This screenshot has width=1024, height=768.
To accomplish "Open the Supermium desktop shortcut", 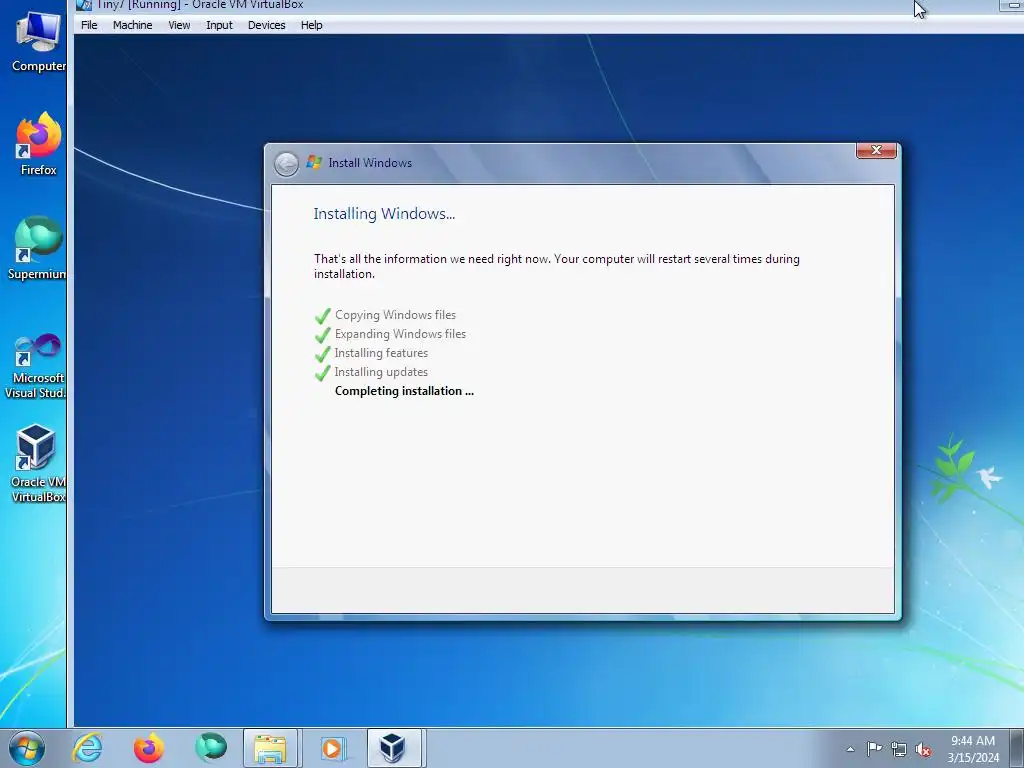I will (x=37, y=248).
